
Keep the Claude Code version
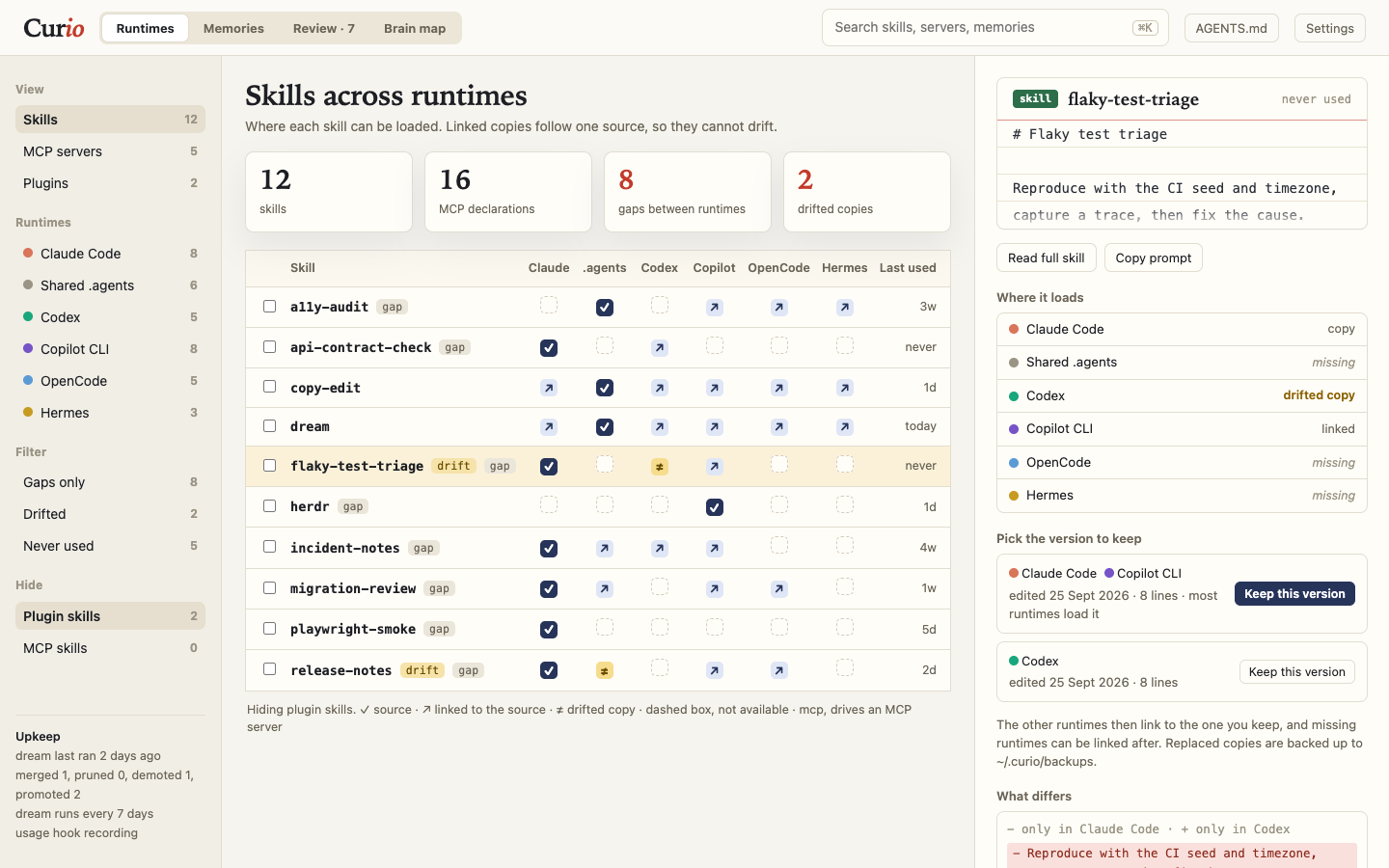click(x=1294, y=594)
